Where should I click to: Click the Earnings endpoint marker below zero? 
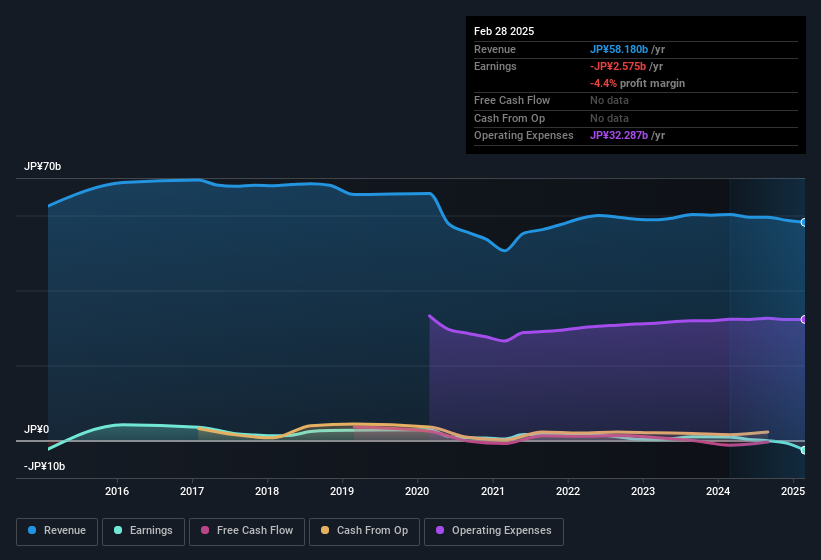point(804,450)
